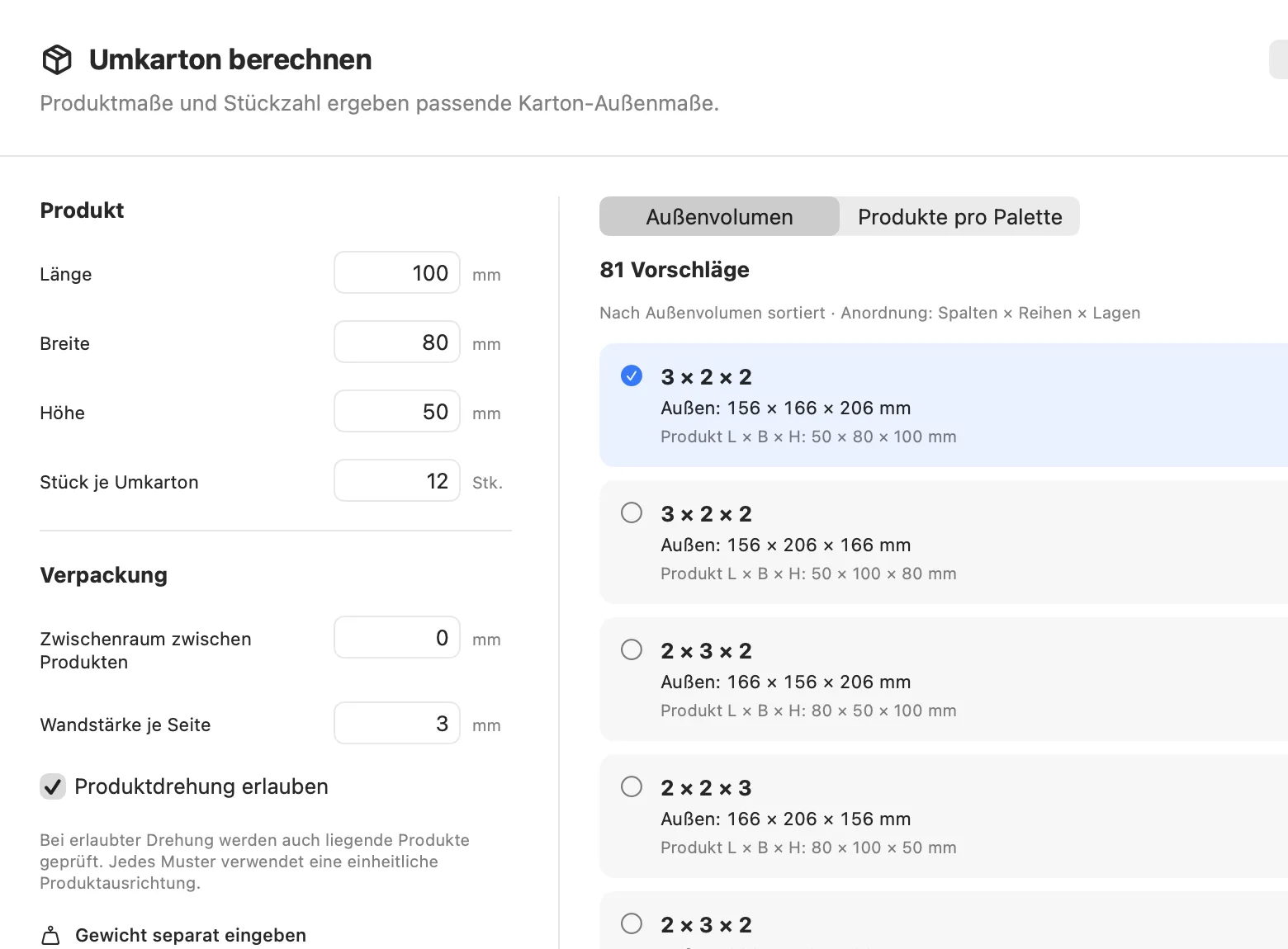This screenshot has height=949, width=1288.
Task: Focus the Wandstärke je Seite field
Action: click(x=397, y=723)
